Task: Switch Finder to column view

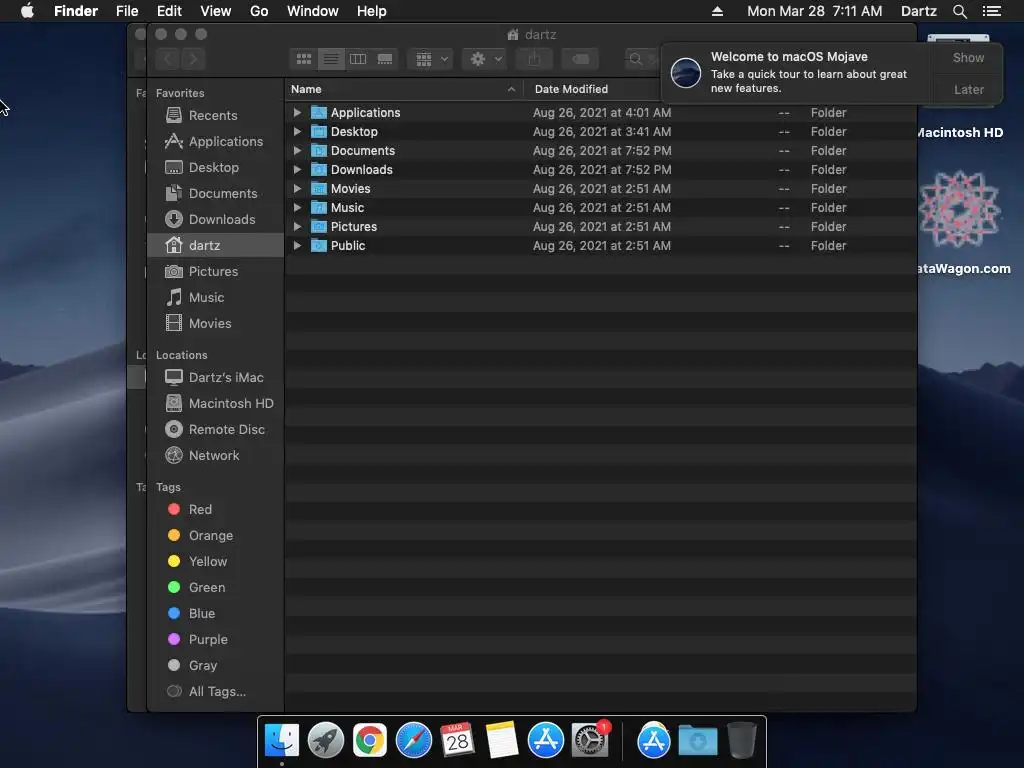Action: tap(358, 59)
